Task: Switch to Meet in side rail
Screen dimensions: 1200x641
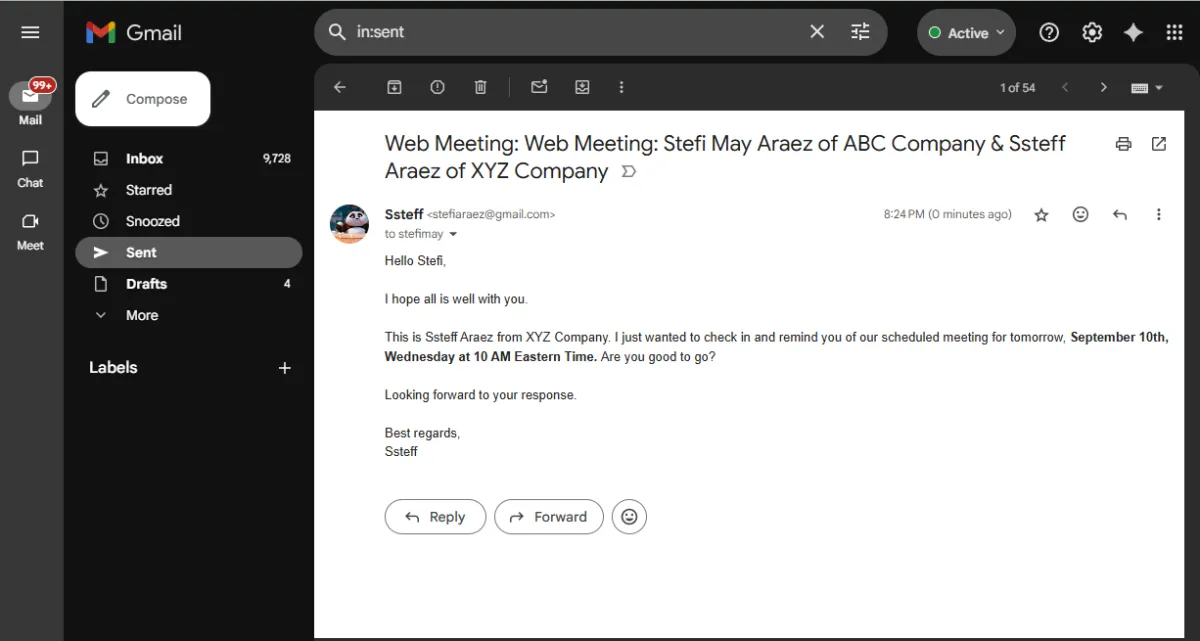Action: click(x=30, y=231)
